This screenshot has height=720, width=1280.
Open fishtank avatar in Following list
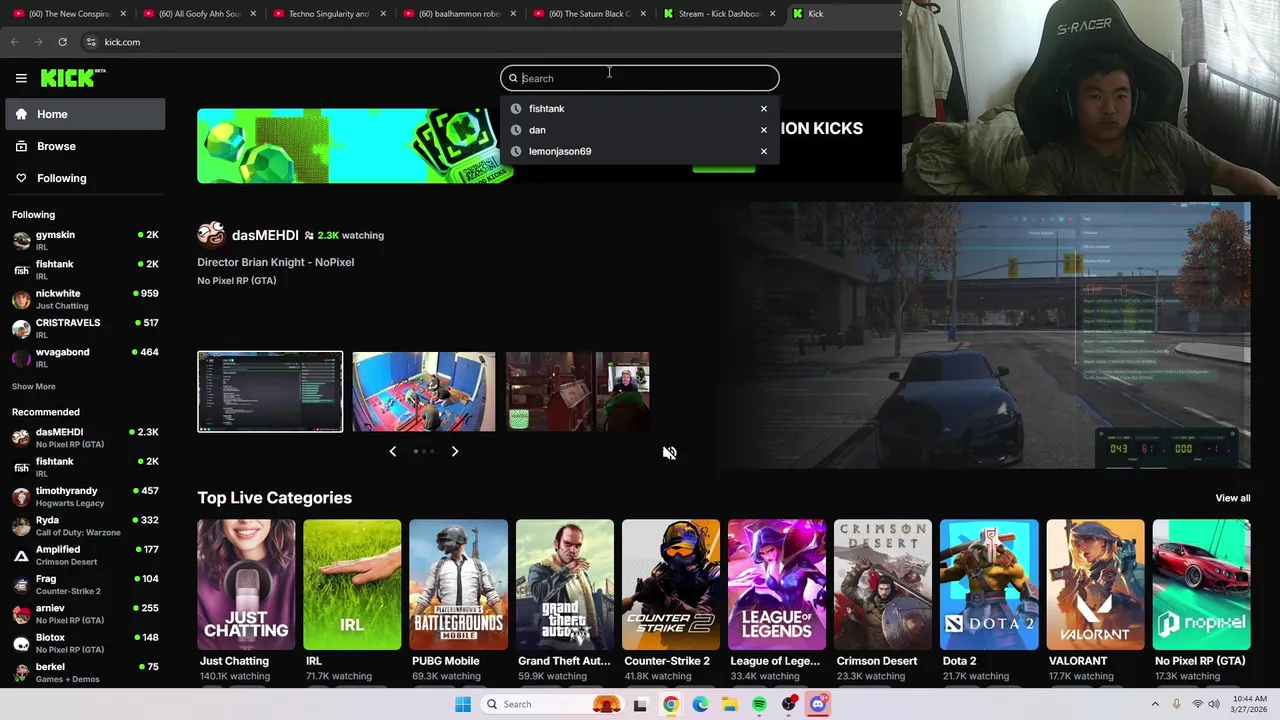21,270
